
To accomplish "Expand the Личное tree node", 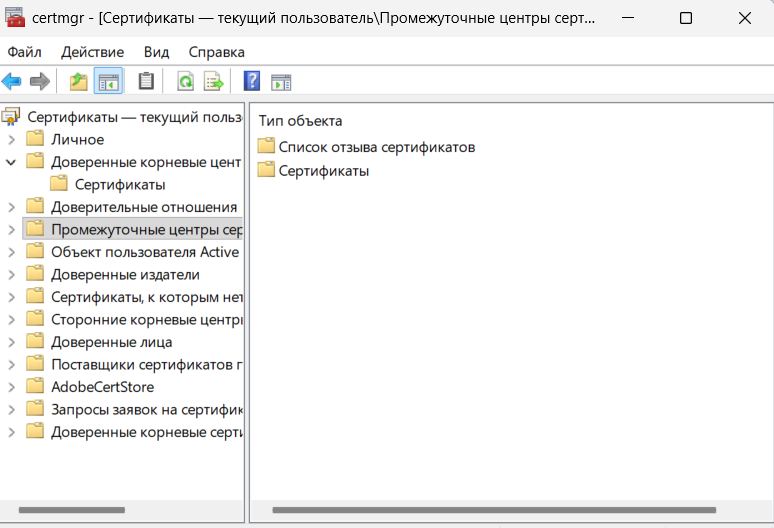I will coord(12,140).
